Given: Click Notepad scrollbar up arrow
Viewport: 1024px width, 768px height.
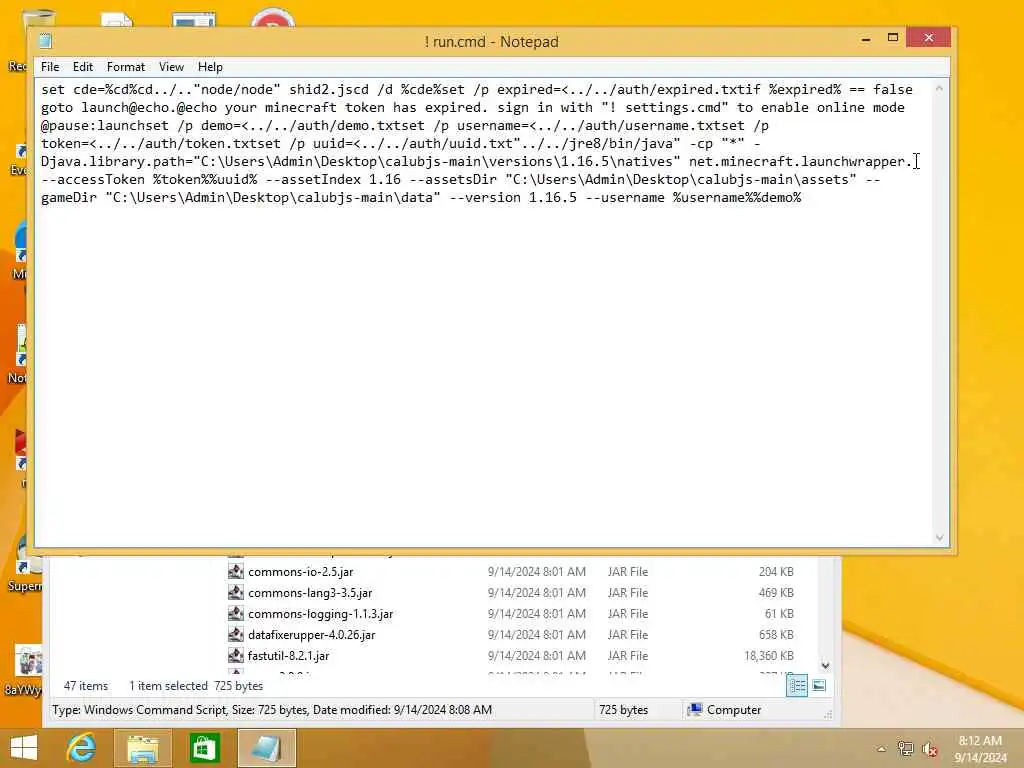Looking at the screenshot, I should (x=939, y=88).
